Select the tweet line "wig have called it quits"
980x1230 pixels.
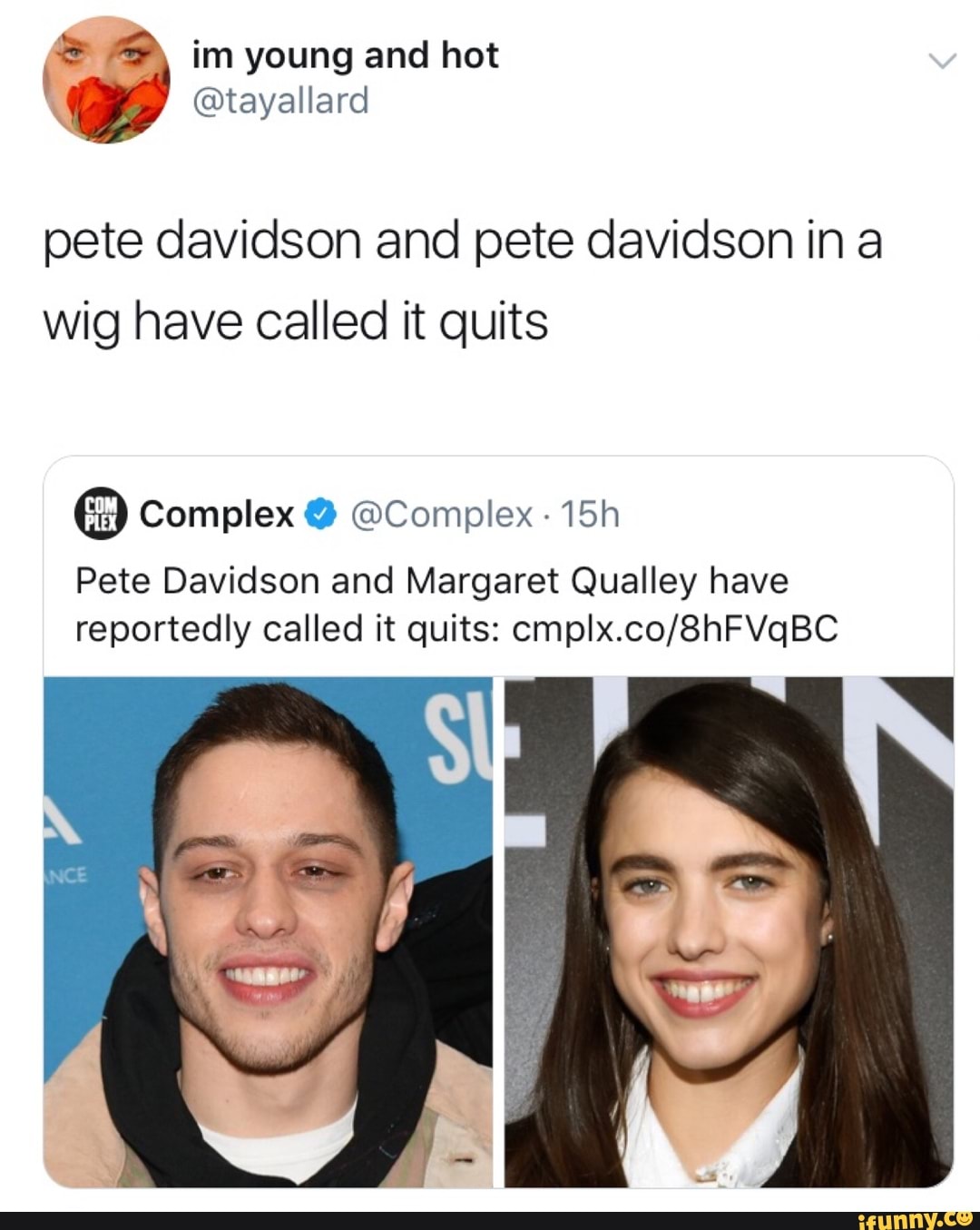coord(296,323)
